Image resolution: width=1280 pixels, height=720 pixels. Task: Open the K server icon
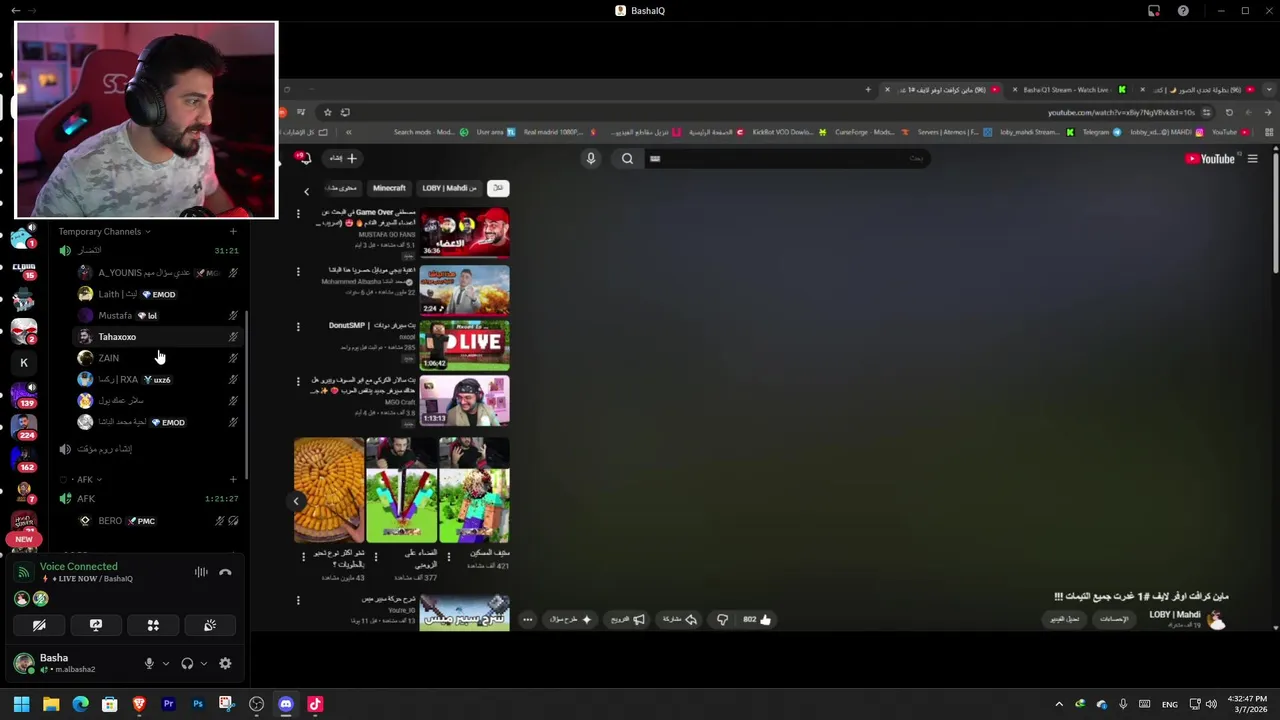click(x=24, y=363)
